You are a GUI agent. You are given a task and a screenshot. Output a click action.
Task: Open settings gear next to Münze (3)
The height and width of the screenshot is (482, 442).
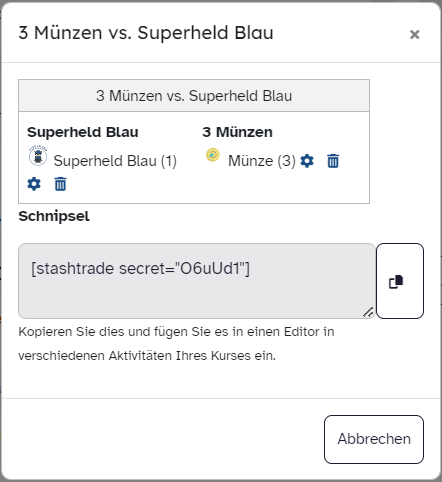click(x=307, y=161)
